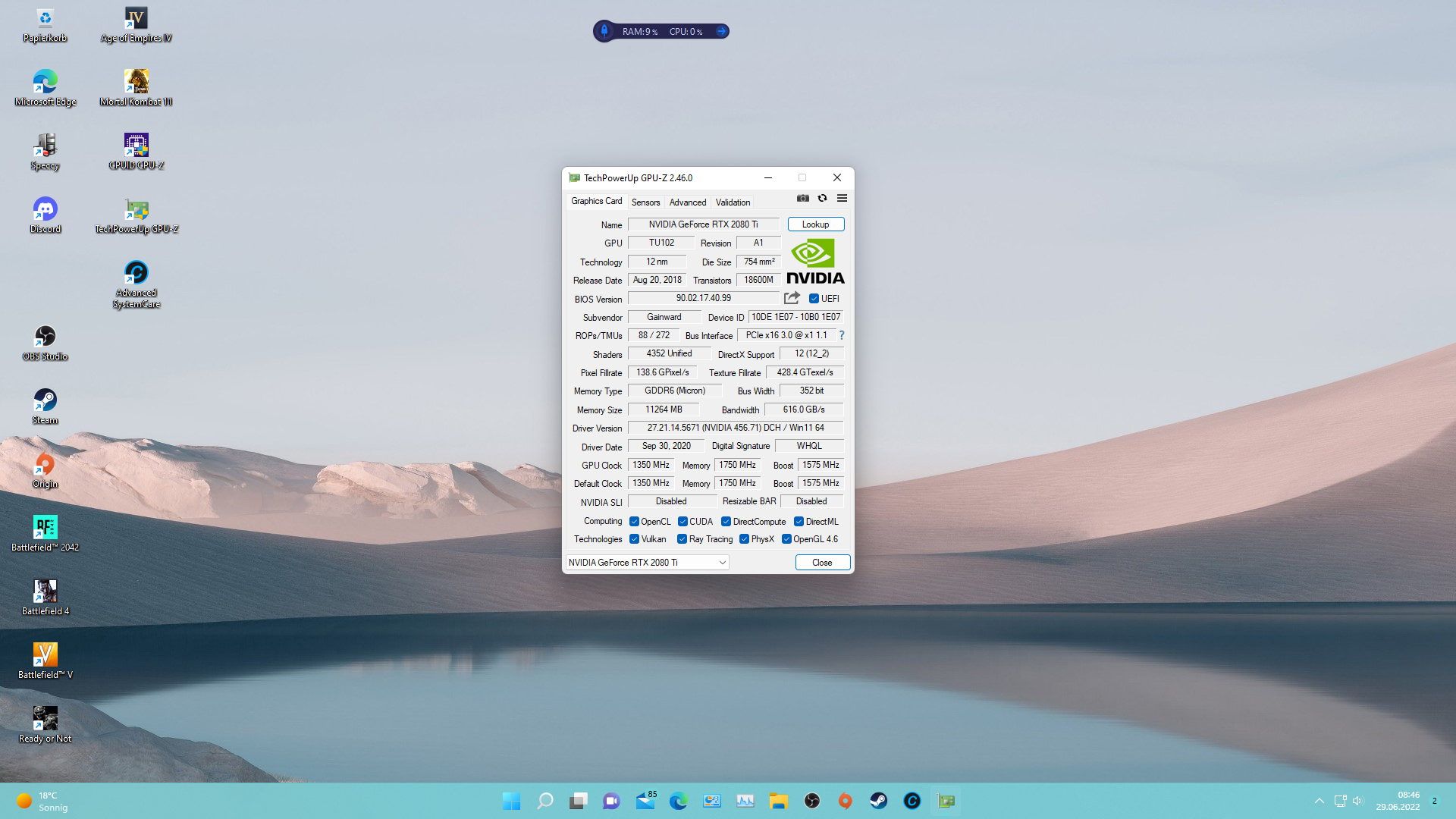
Task: Switch to the Sensors tab
Action: [645, 202]
